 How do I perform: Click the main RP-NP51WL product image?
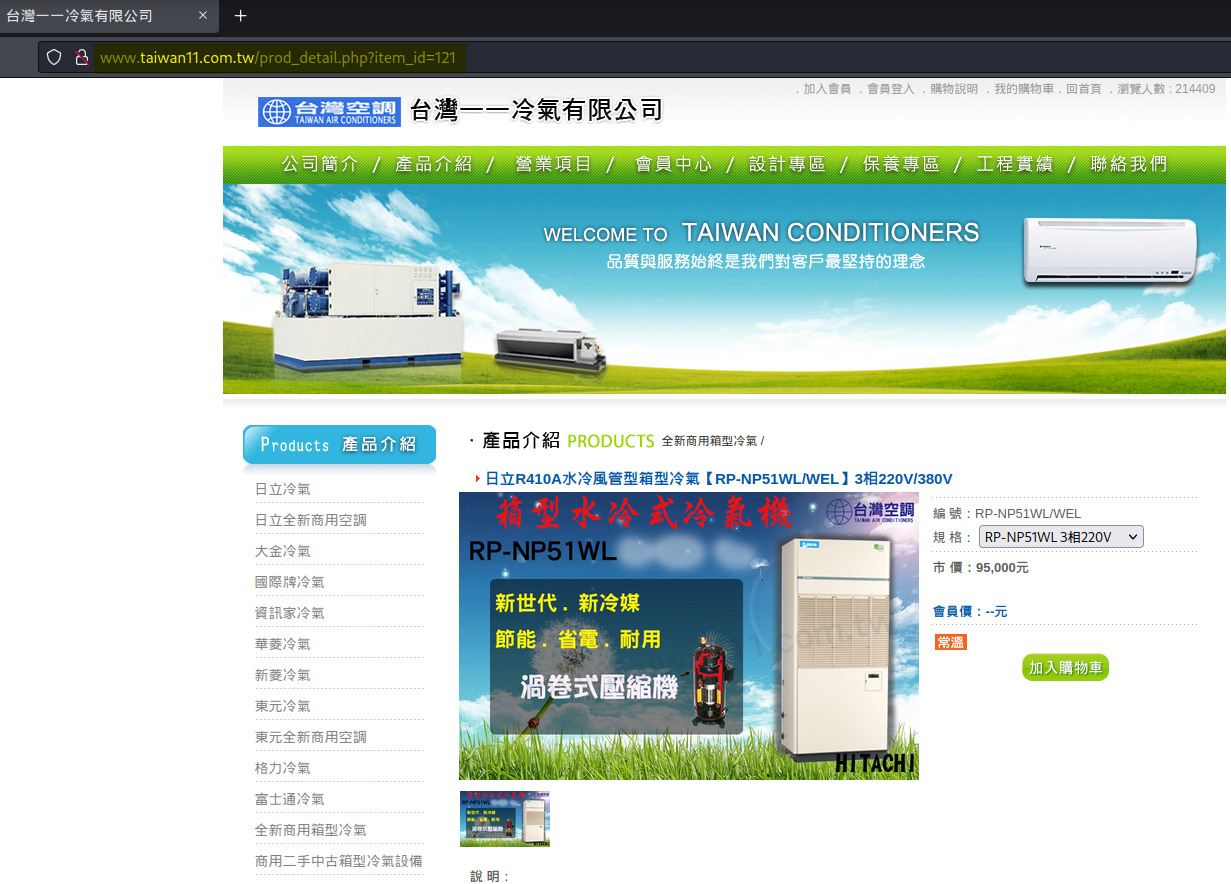click(x=689, y=636)
